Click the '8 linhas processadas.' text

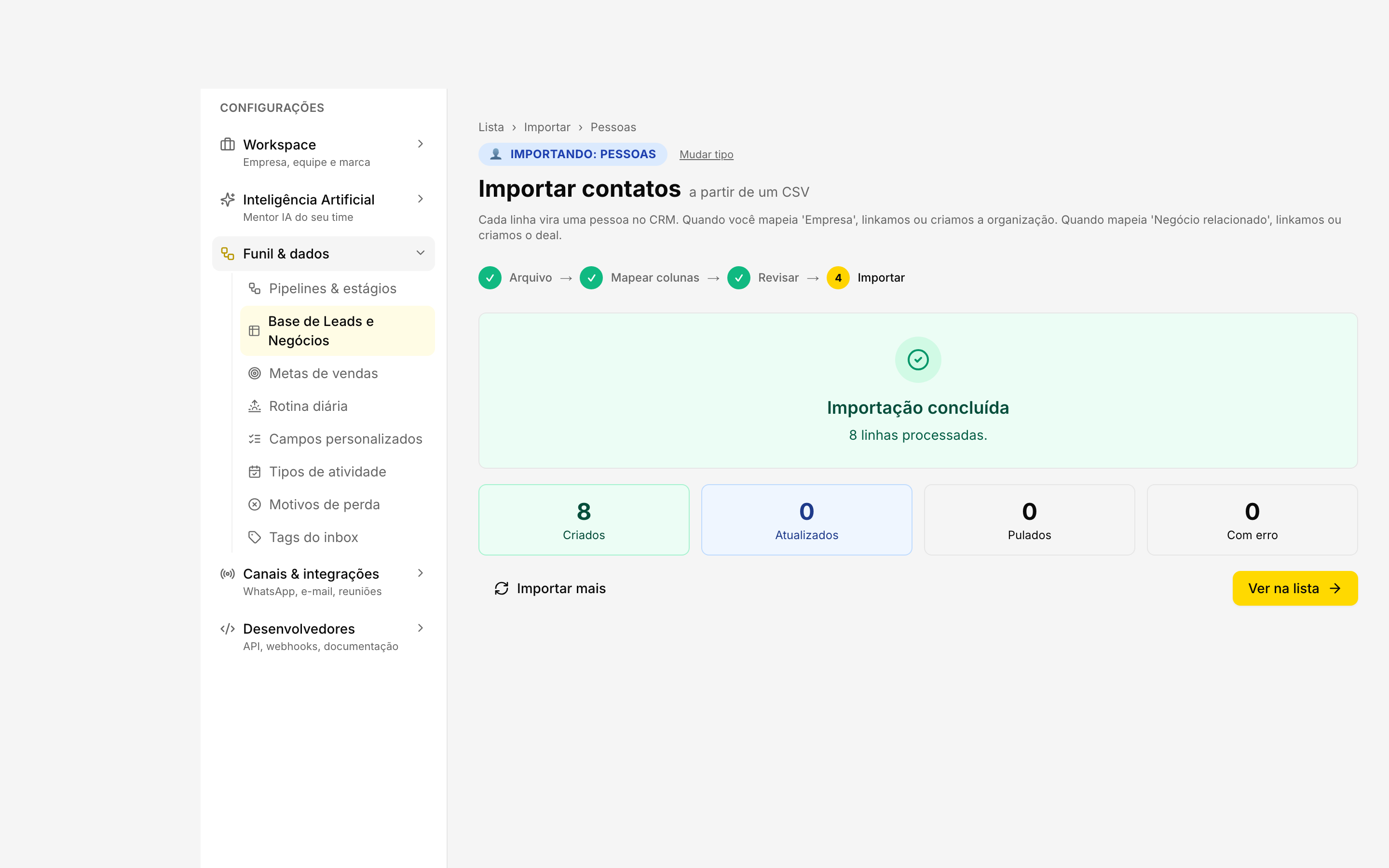918,435
